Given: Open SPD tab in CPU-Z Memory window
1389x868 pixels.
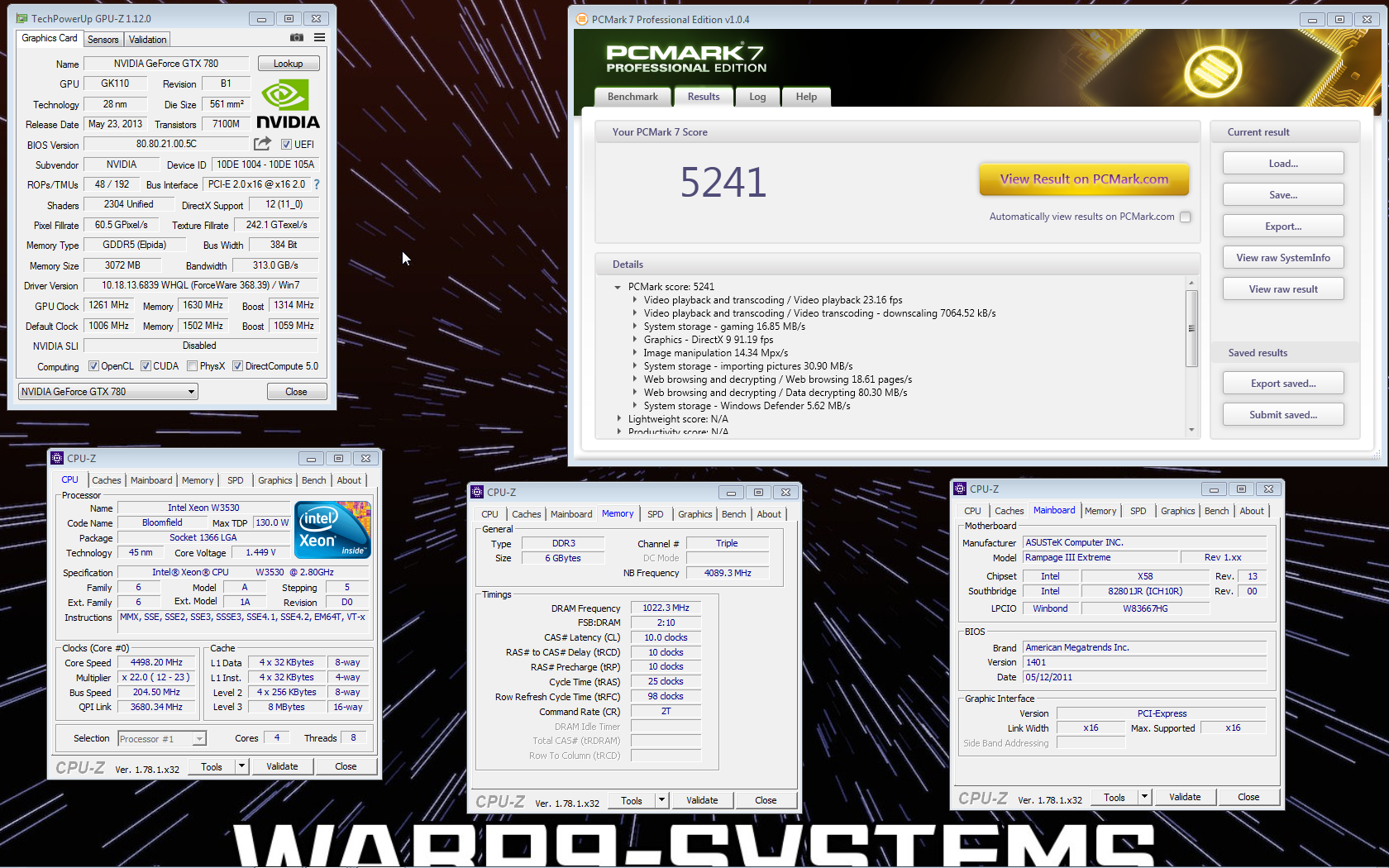Looking at the screenshot, I should tap(656, 514).
